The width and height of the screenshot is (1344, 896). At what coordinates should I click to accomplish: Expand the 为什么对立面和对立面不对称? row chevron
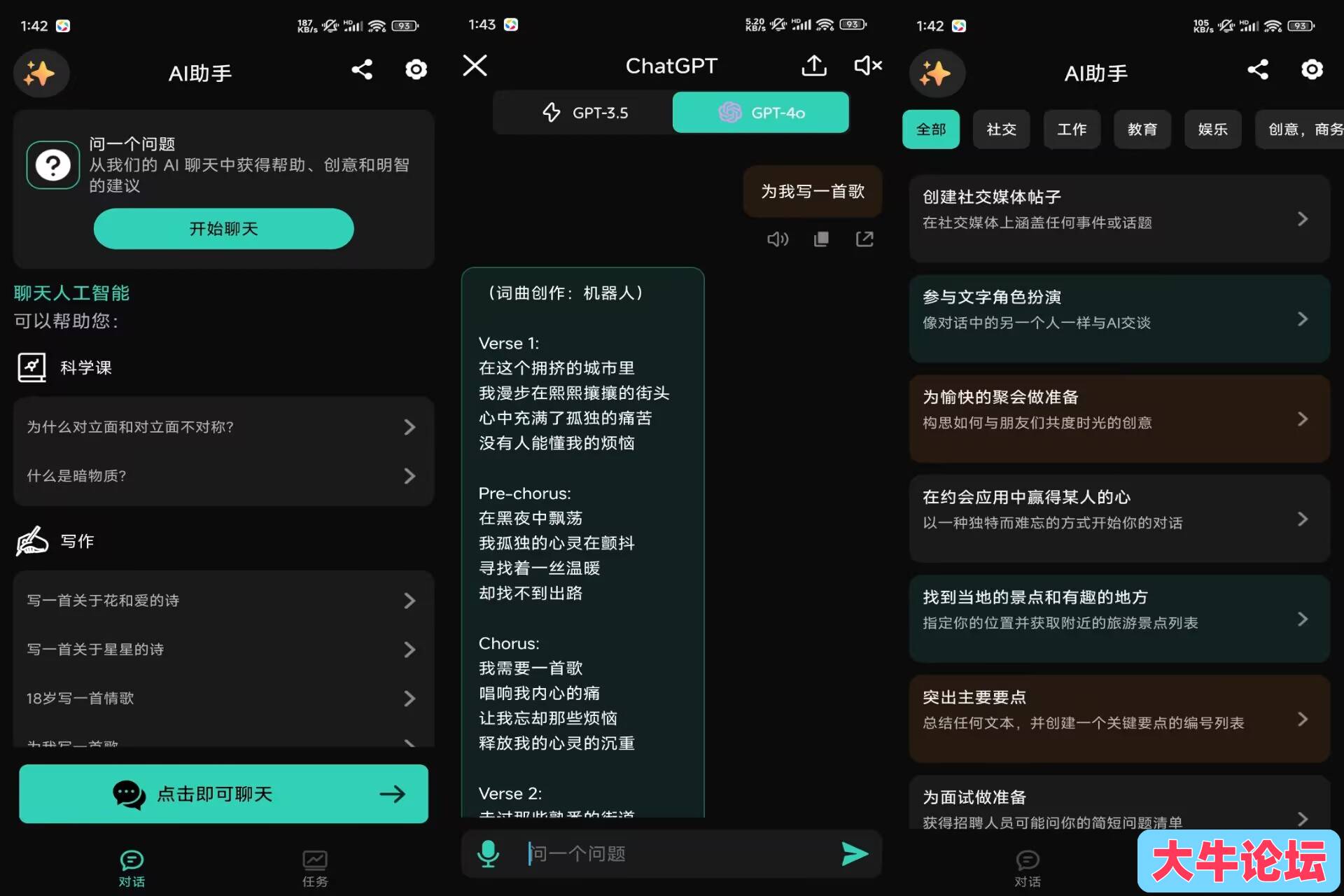coord(409,427)
